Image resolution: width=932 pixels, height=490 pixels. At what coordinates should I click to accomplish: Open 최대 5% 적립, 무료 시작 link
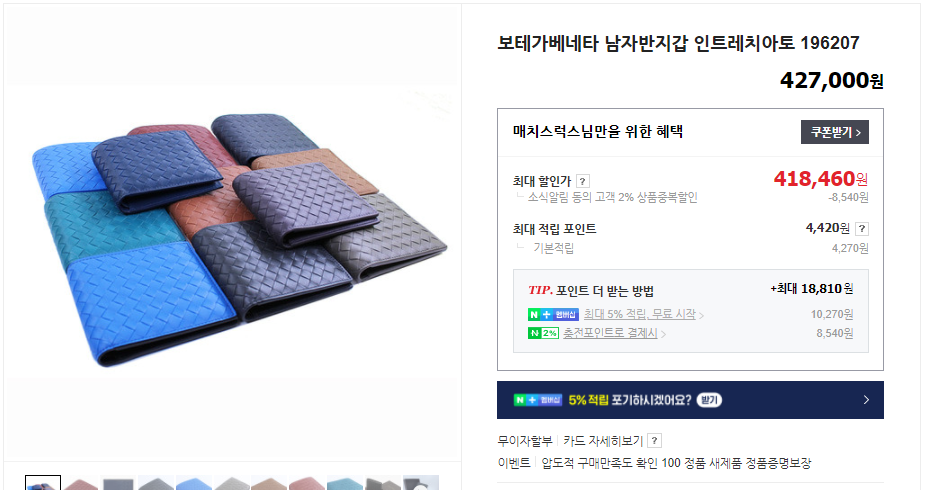pos(640,314)
